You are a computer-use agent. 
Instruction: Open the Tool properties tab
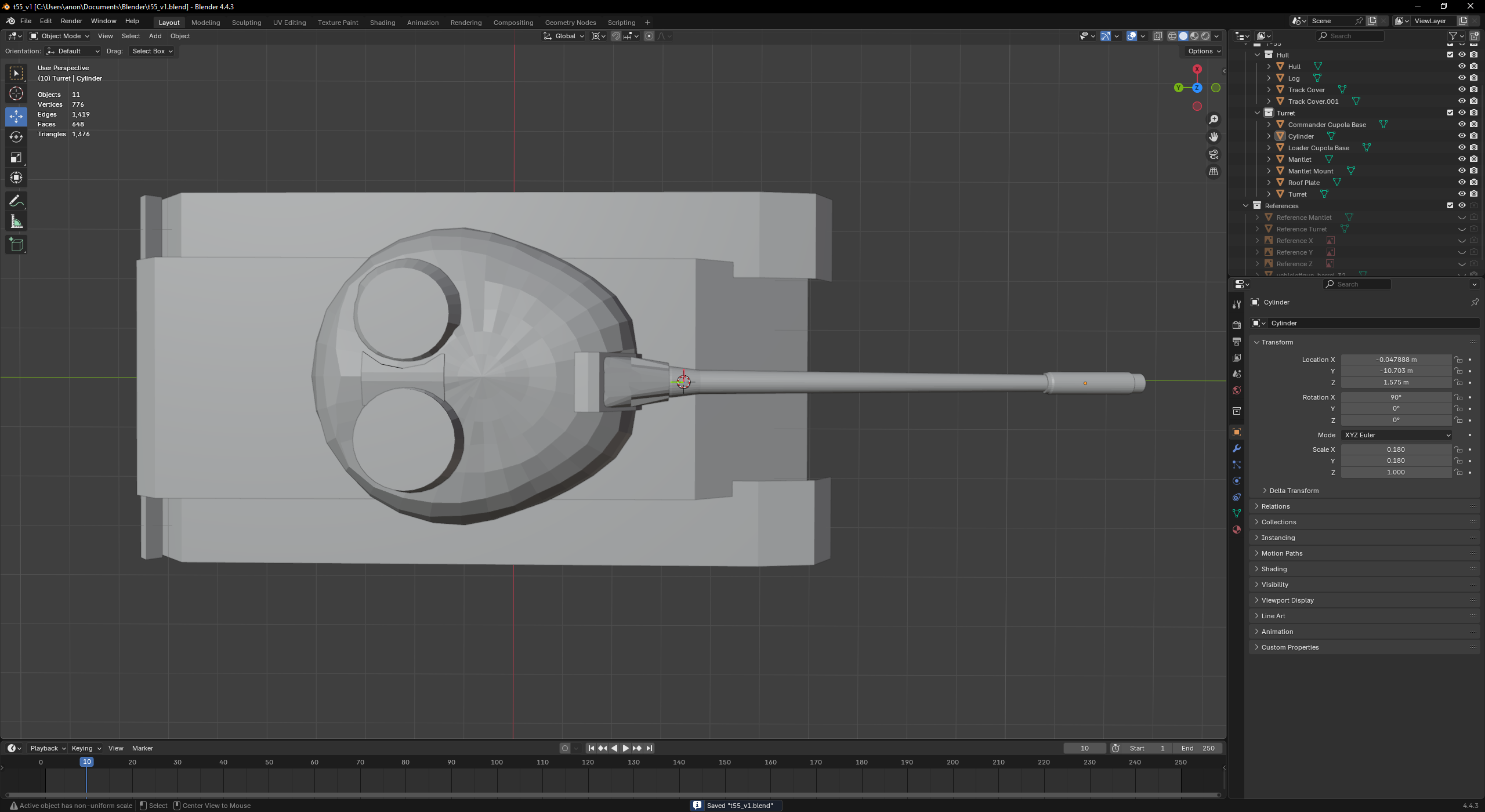1237,304
